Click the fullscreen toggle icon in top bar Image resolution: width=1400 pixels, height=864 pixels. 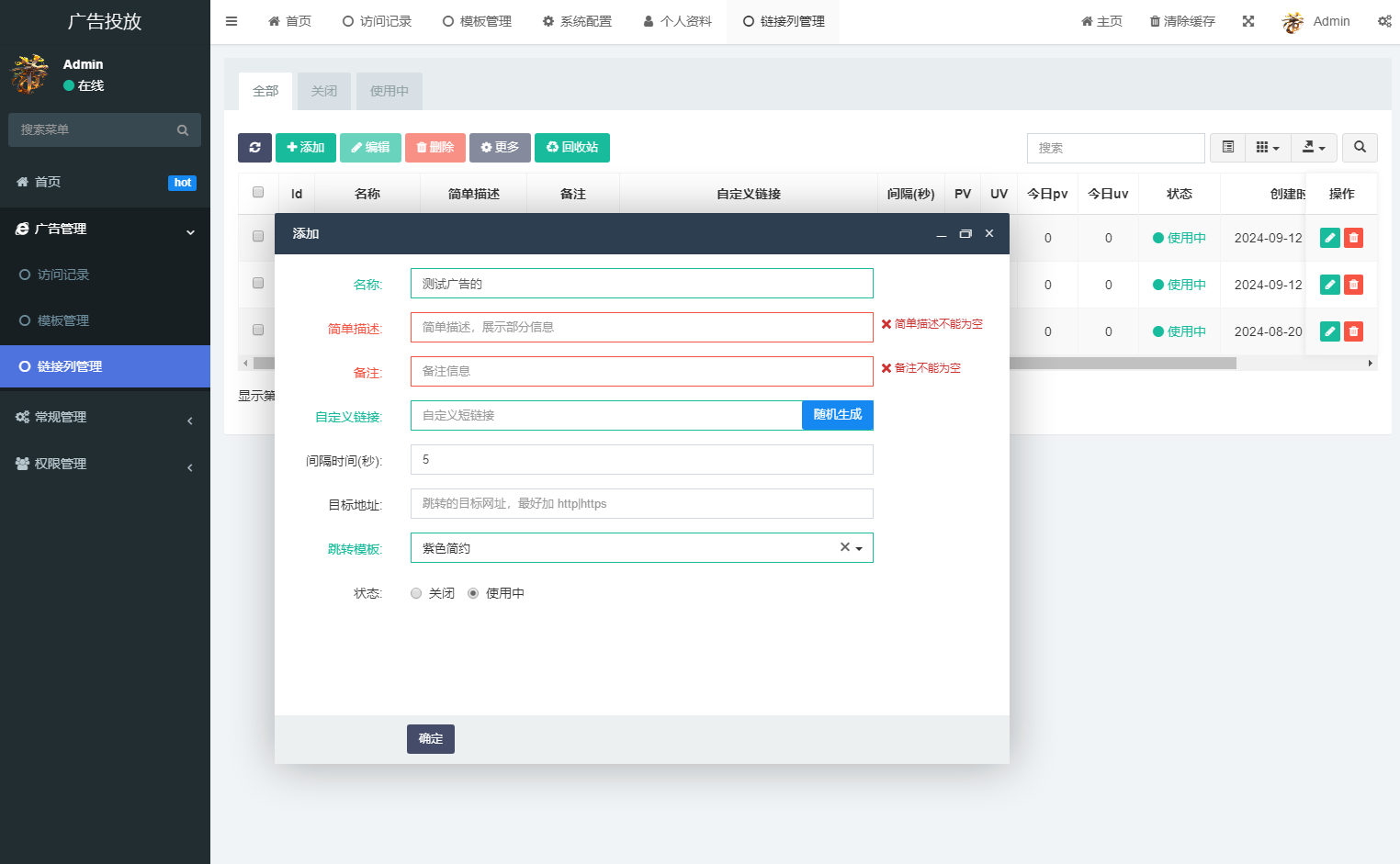click(1248, 20)
